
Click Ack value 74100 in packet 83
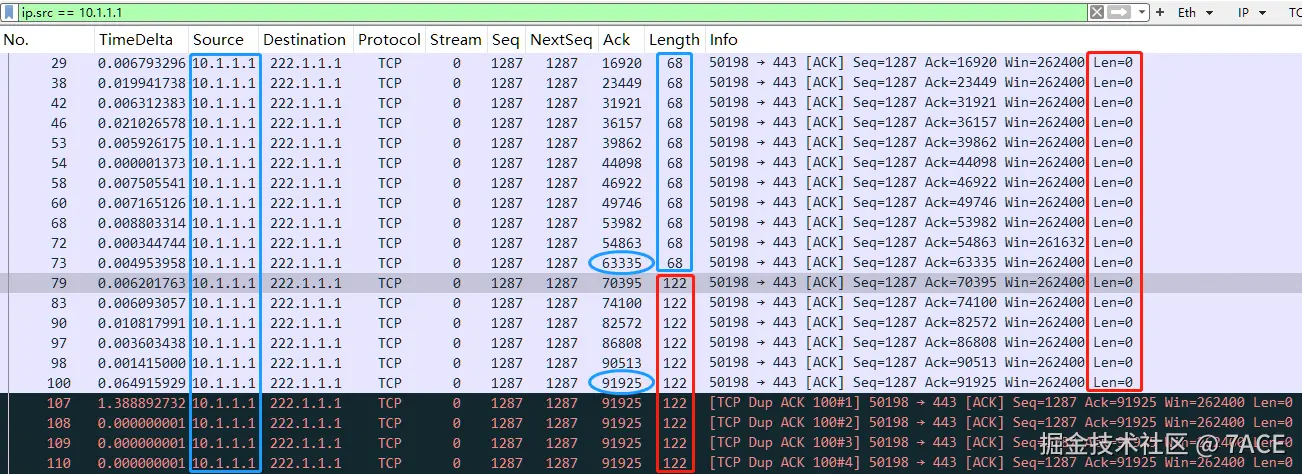pyautogui.click(x=621, y=302)
